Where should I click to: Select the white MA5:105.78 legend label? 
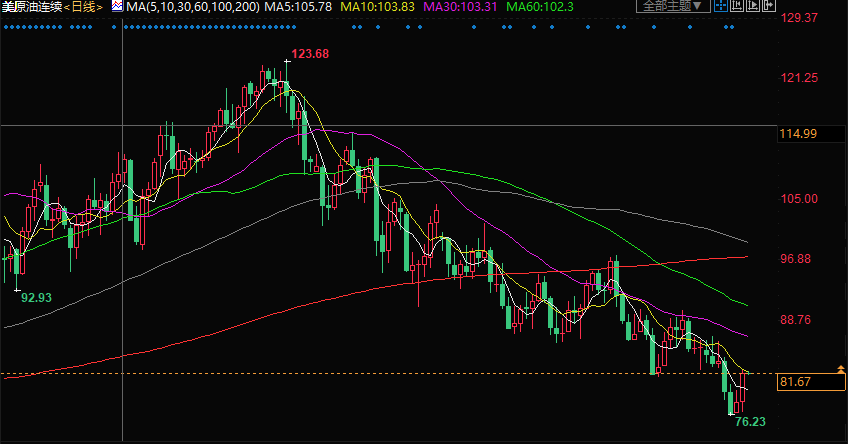click(299, 7)
